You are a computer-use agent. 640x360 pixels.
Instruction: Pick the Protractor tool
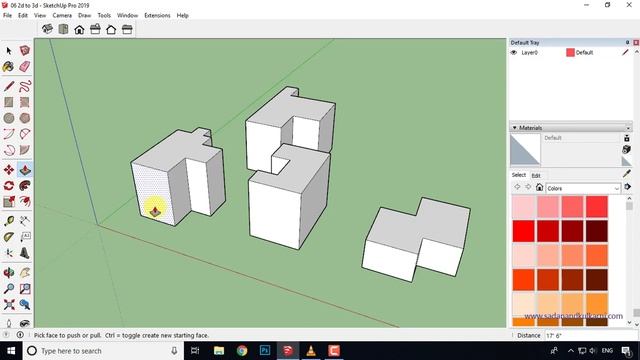coord(9,237)
